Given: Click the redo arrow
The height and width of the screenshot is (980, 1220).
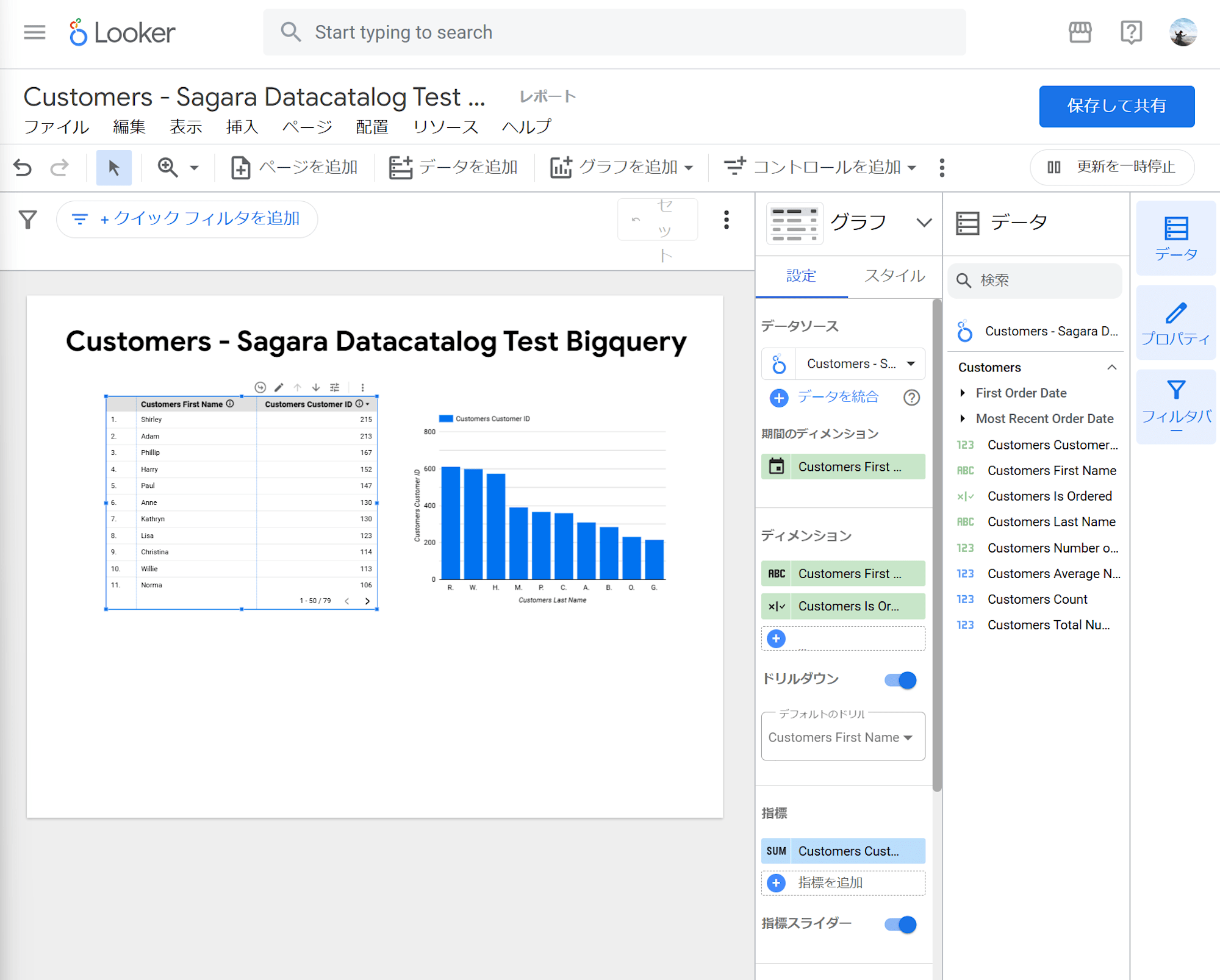Looking at the screenshot, I should [x=59, y=167].
